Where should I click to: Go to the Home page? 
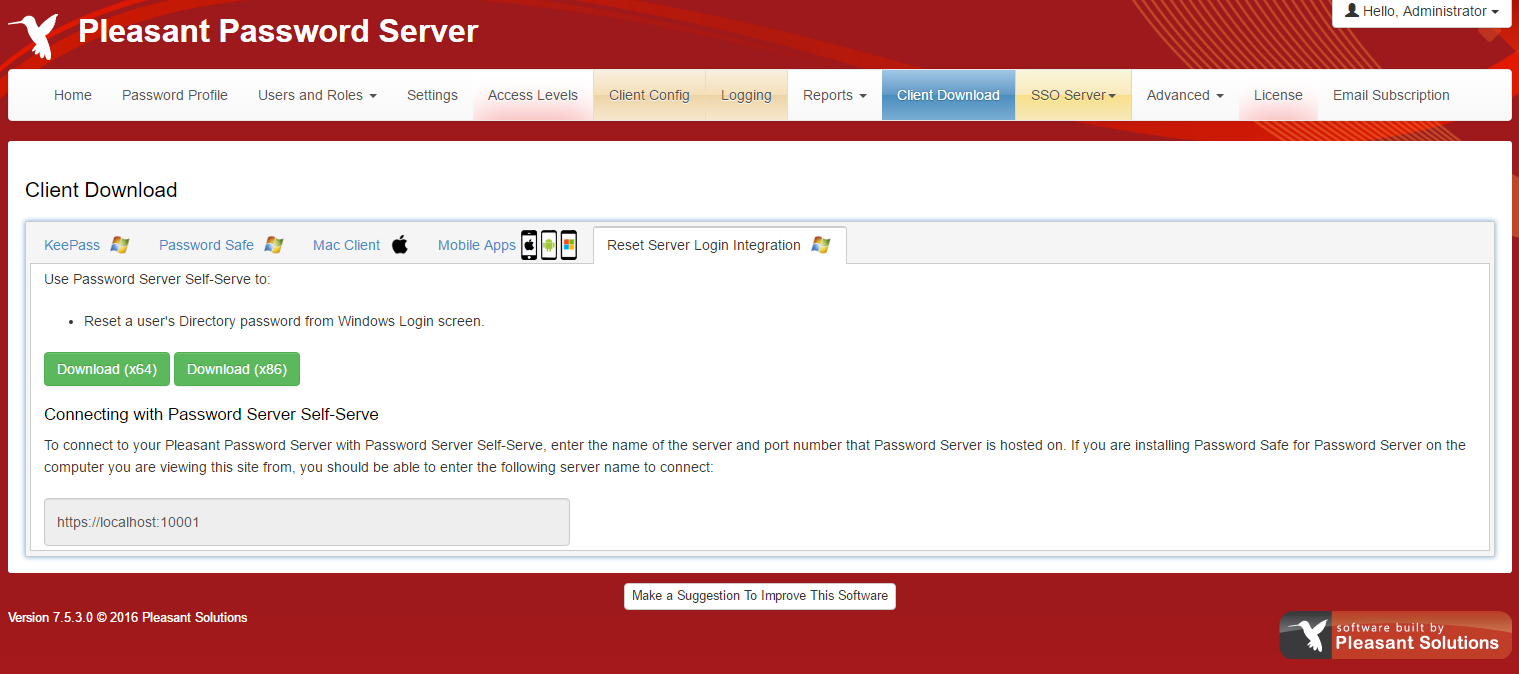(x=73, y=95)
